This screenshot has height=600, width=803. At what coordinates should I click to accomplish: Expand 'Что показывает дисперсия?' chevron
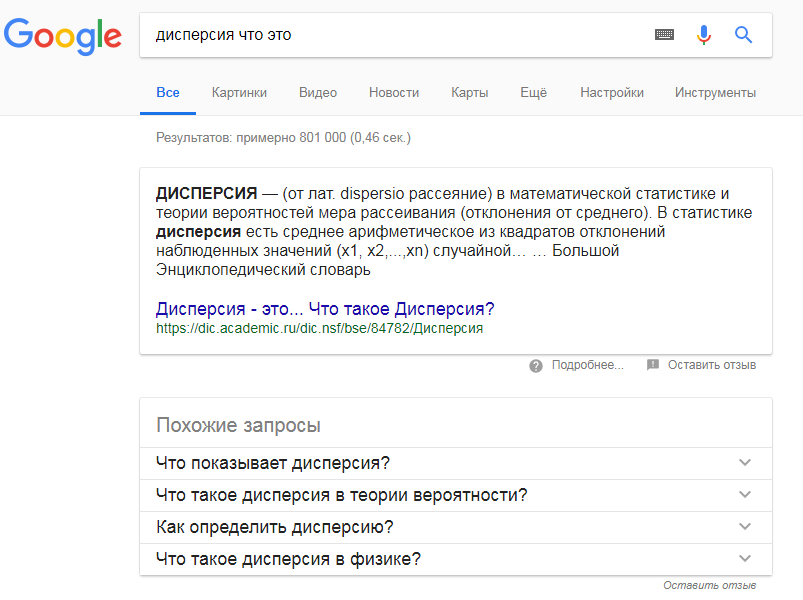tap(745, 463)
